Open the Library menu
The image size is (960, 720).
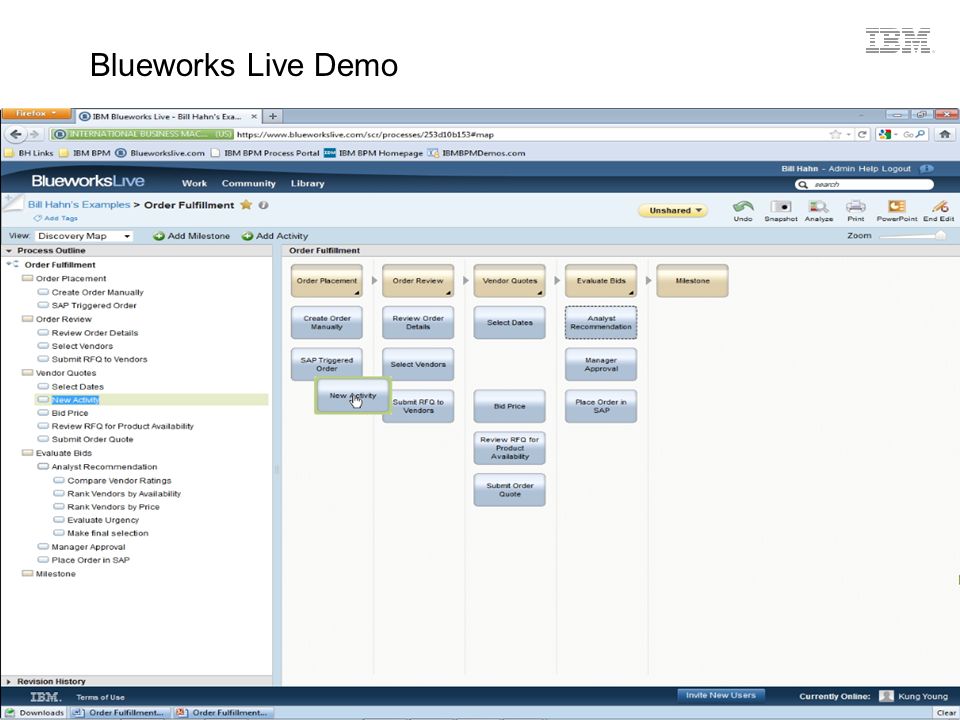307,183
